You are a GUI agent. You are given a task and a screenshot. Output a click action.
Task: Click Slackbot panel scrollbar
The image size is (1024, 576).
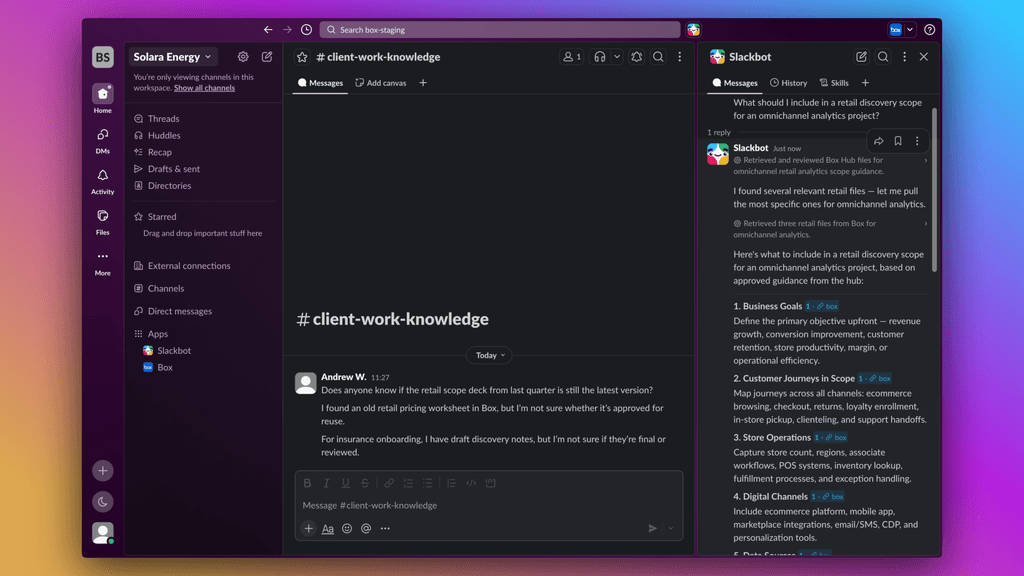tap(934, 189)
